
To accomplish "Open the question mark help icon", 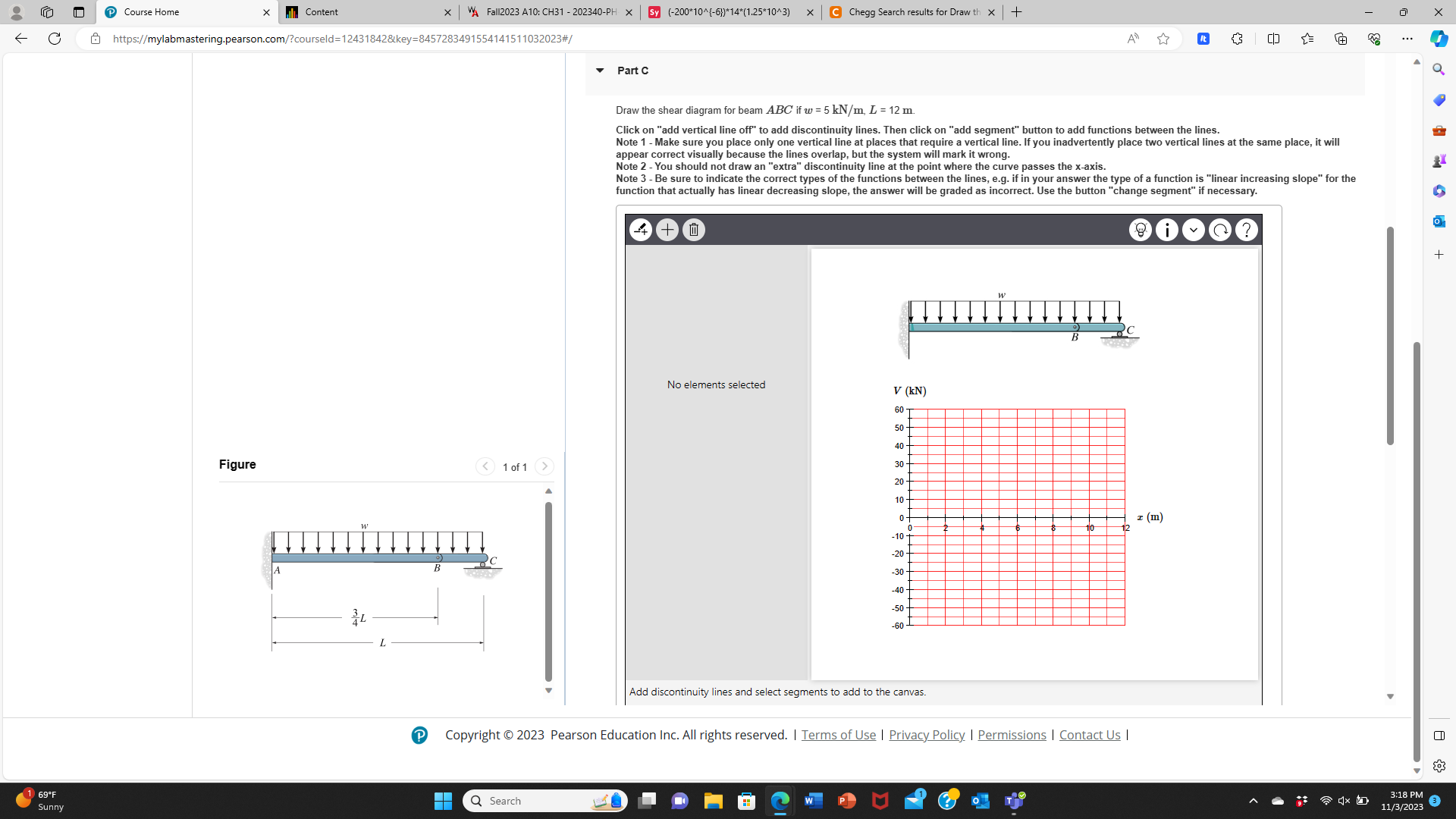I will (x=1246, y=230).
